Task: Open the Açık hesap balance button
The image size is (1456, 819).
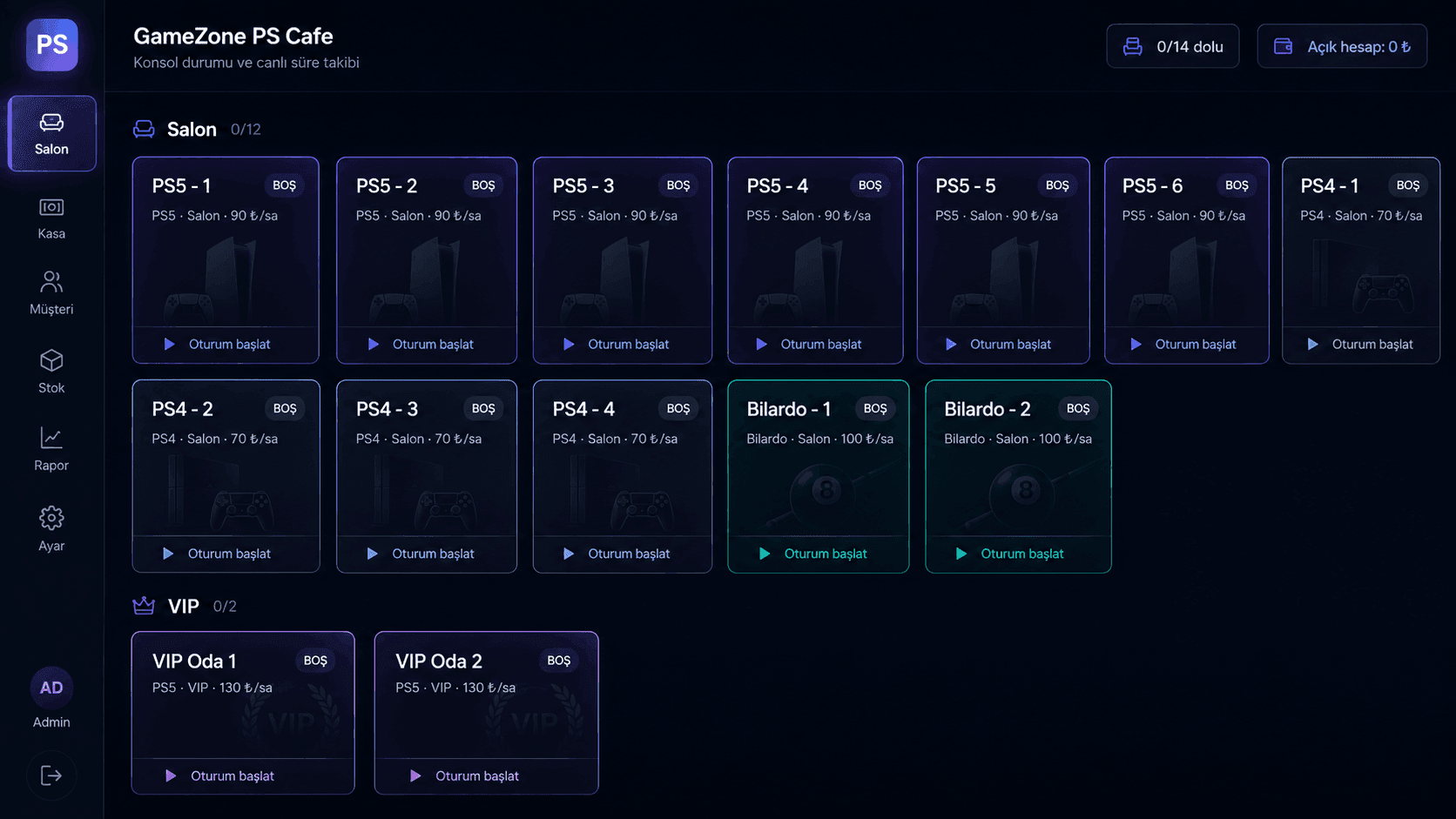Action: click(x=1342, y=46)
